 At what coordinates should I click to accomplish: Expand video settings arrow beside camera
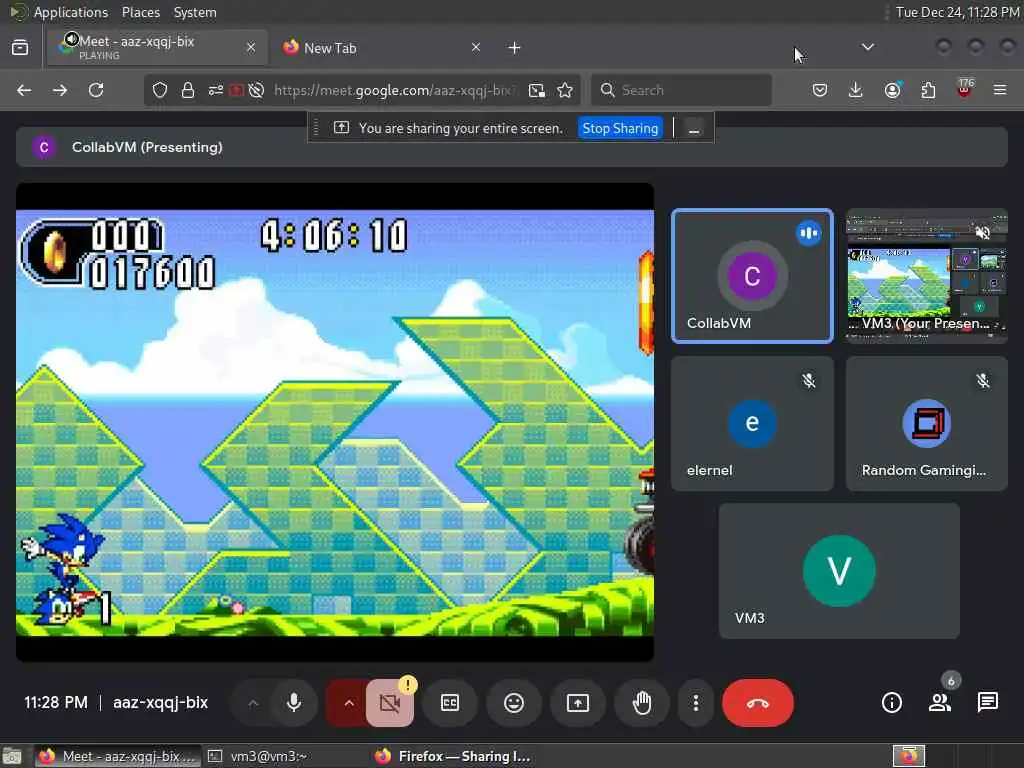(349, 703)
